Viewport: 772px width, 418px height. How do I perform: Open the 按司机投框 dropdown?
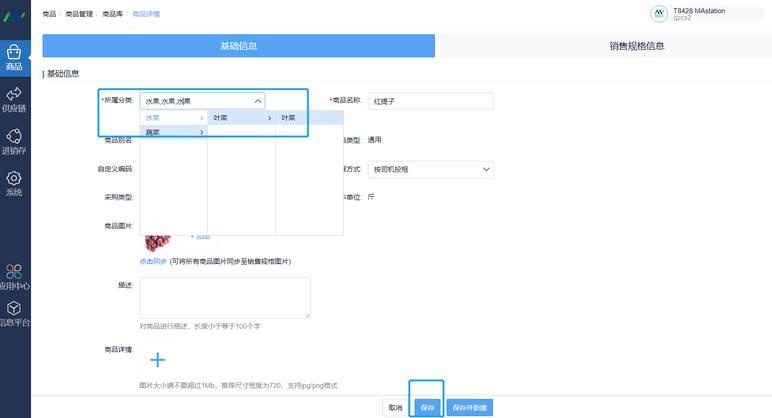coord(430,169)
